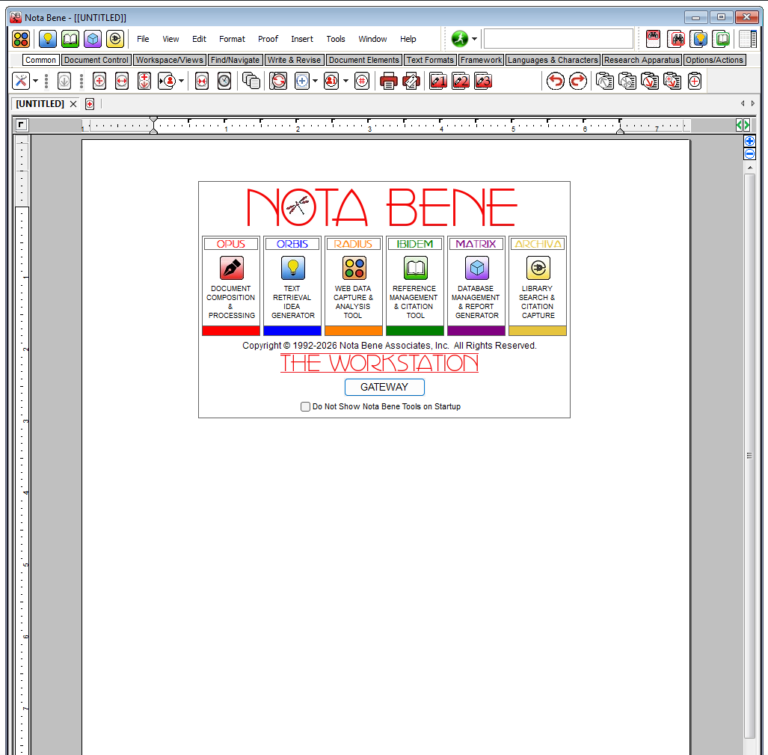Check Do Not Show Nota Bene Tools on Startup
Image resolution: width=768 pixels, height=755 pixels.
tap(305, 407)
